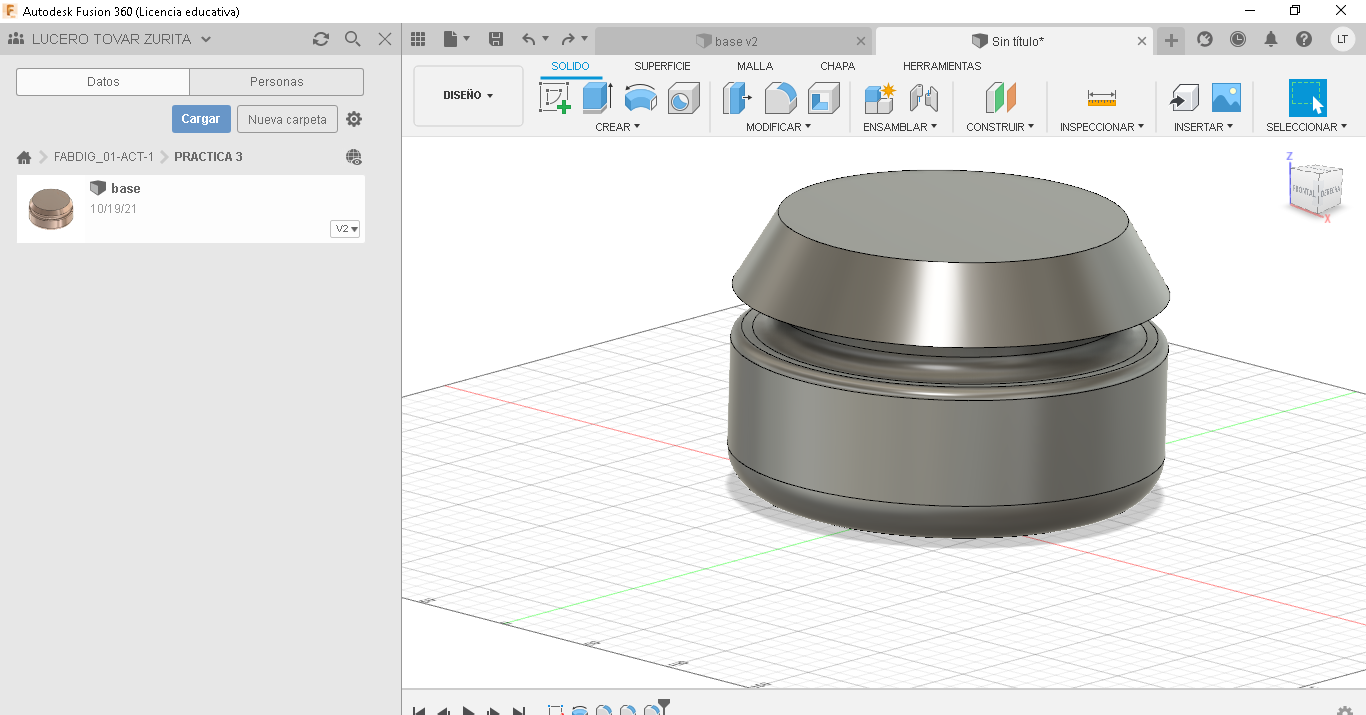Image resolution: width=1366 pixels, height=715 pixels.
Task: Expand the SELECCIONAR menu
Action: tap(1307, 127)
